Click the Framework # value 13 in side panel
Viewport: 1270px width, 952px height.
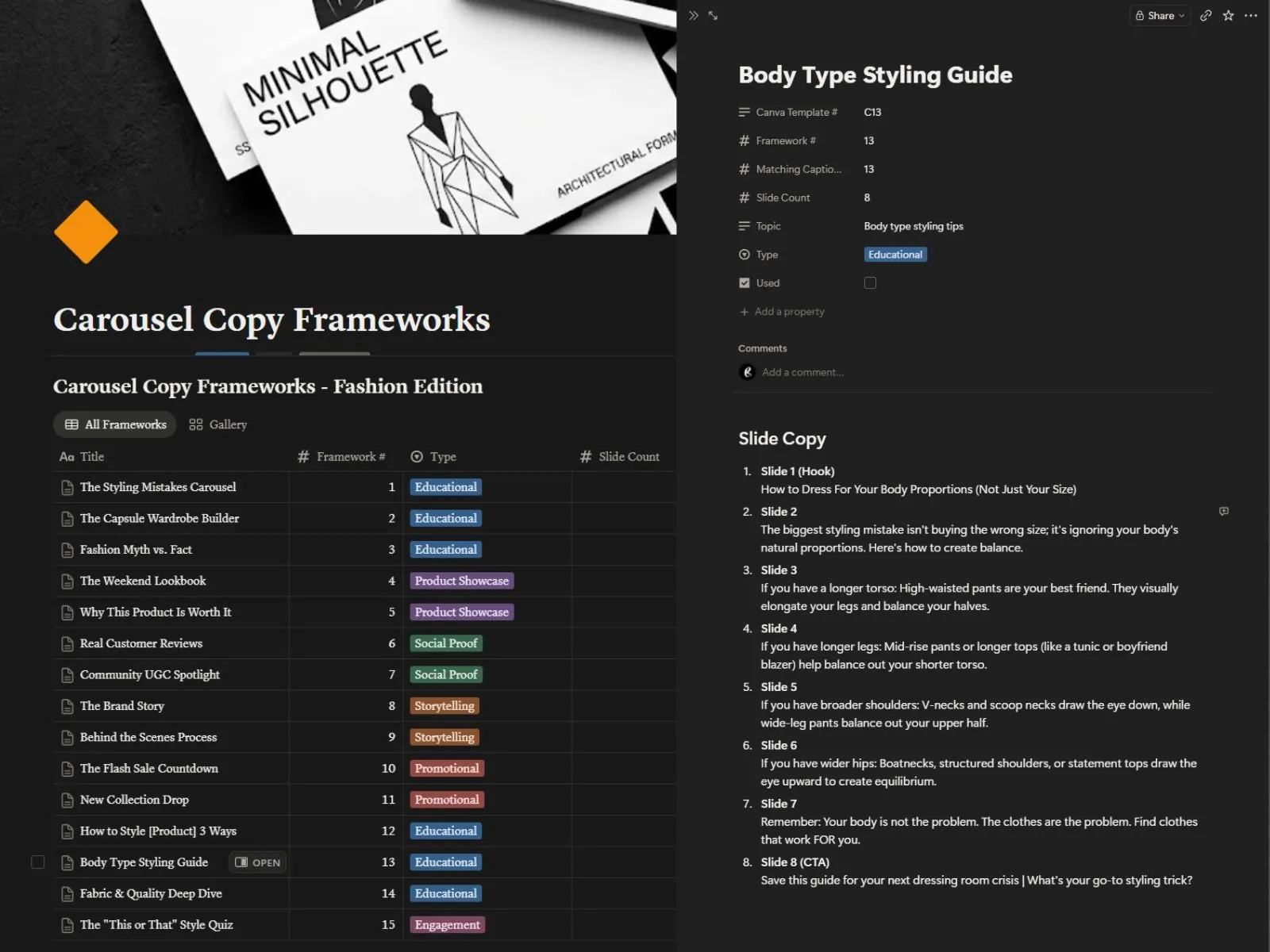point(868,140)
